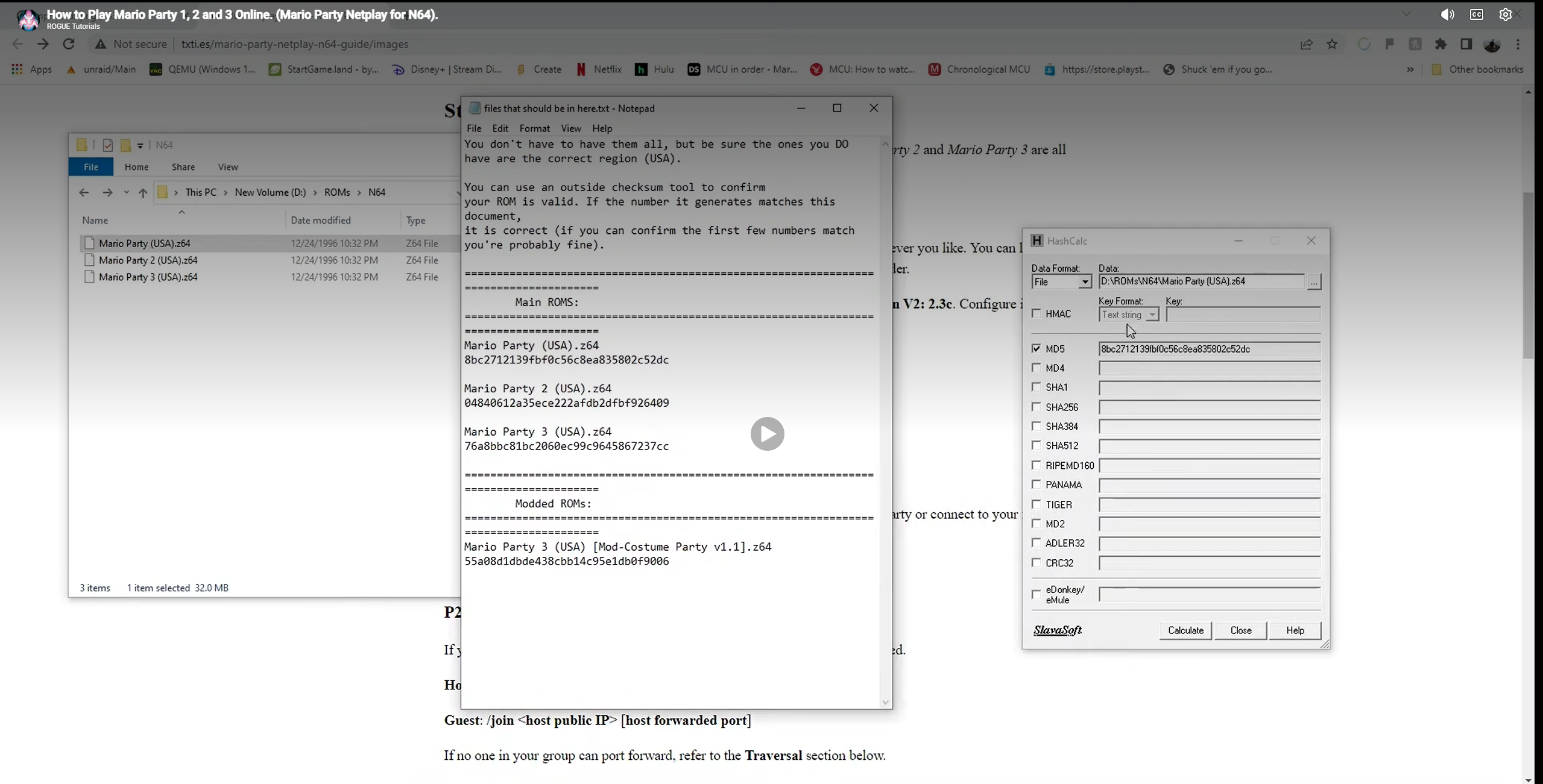The width and height of the screenshot is (1543, 784).
Task: Open the video settings gear icon
Action: click(x=1505, y=14)
